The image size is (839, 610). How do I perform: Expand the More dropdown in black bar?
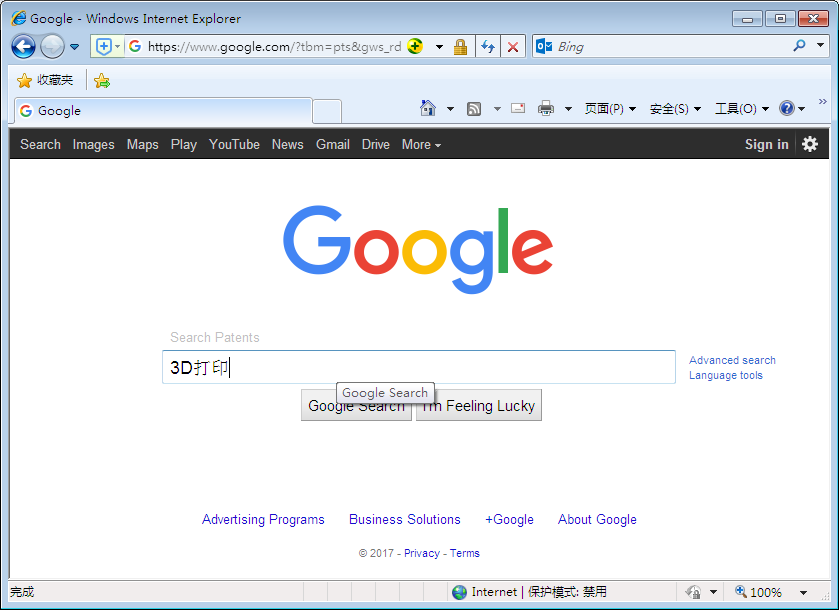421,144
